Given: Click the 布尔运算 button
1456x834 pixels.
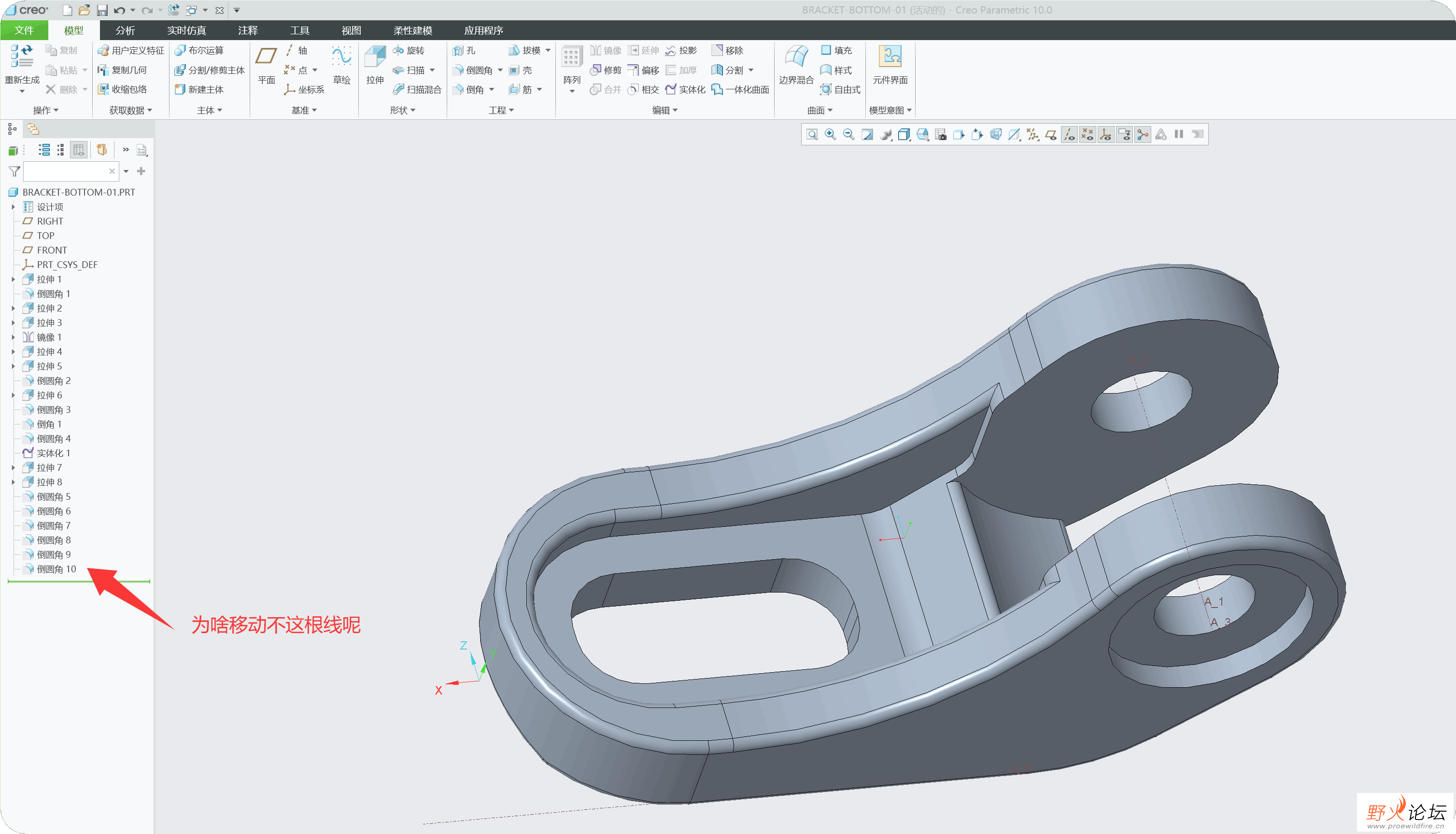Looking at the screenshot, I should point(199,50).
